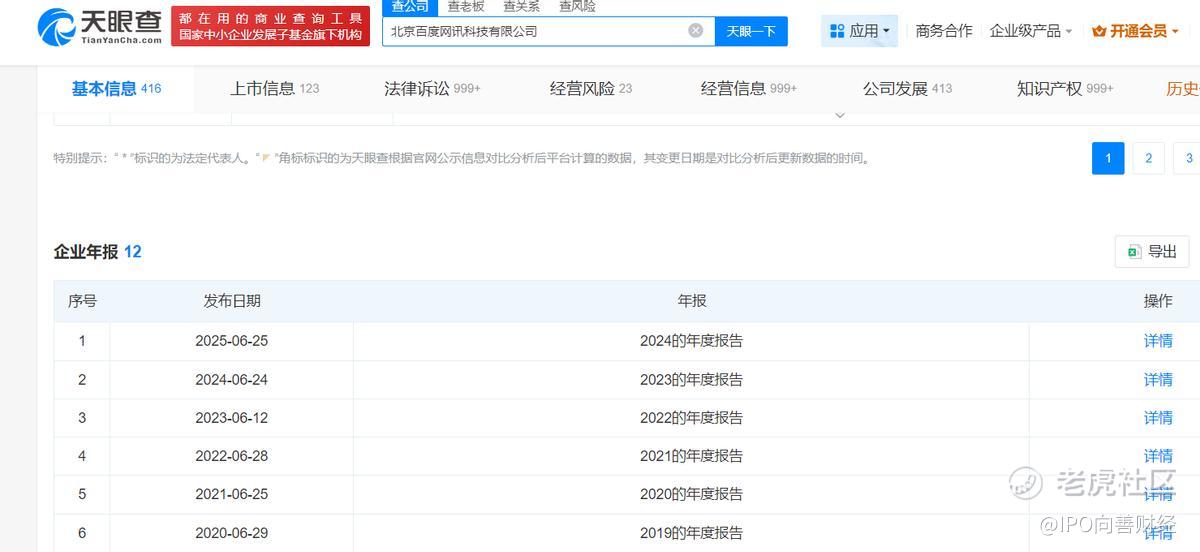1200x552 pixels.
Task: Open 详情 for 2022 annual report
Action: 1158,418
